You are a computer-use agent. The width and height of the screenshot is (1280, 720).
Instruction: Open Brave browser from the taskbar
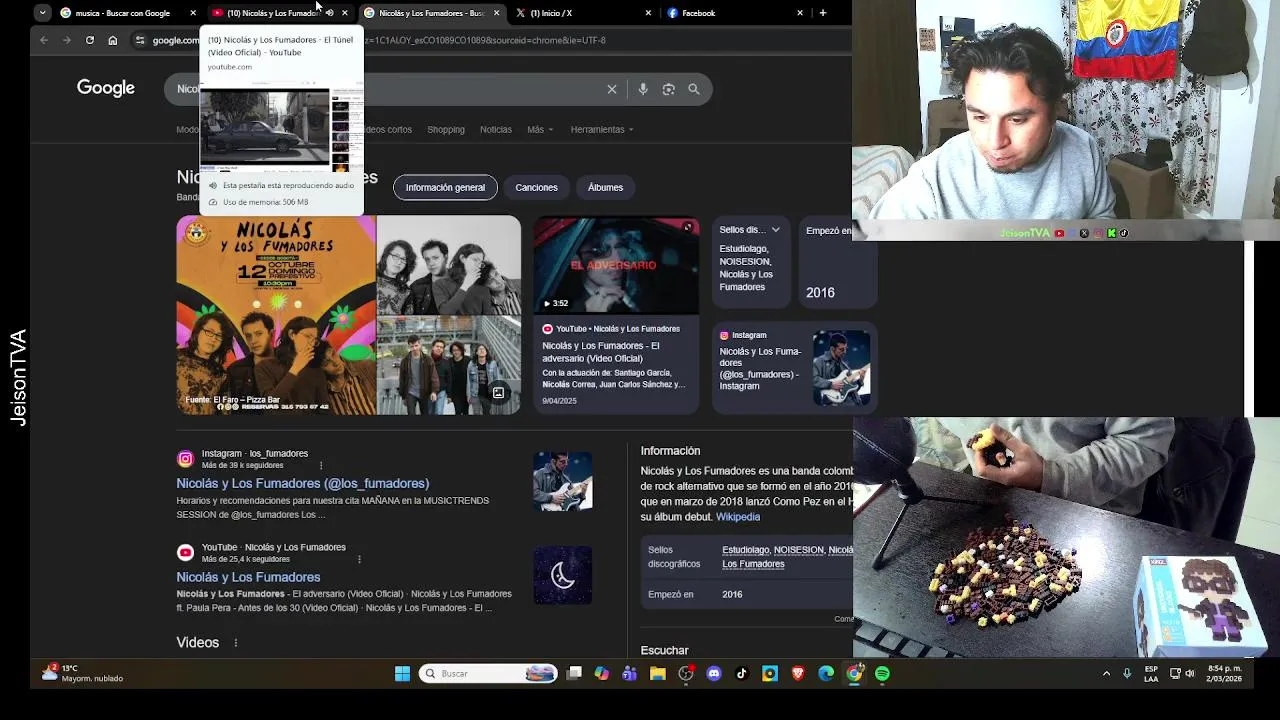click(798, 674)
